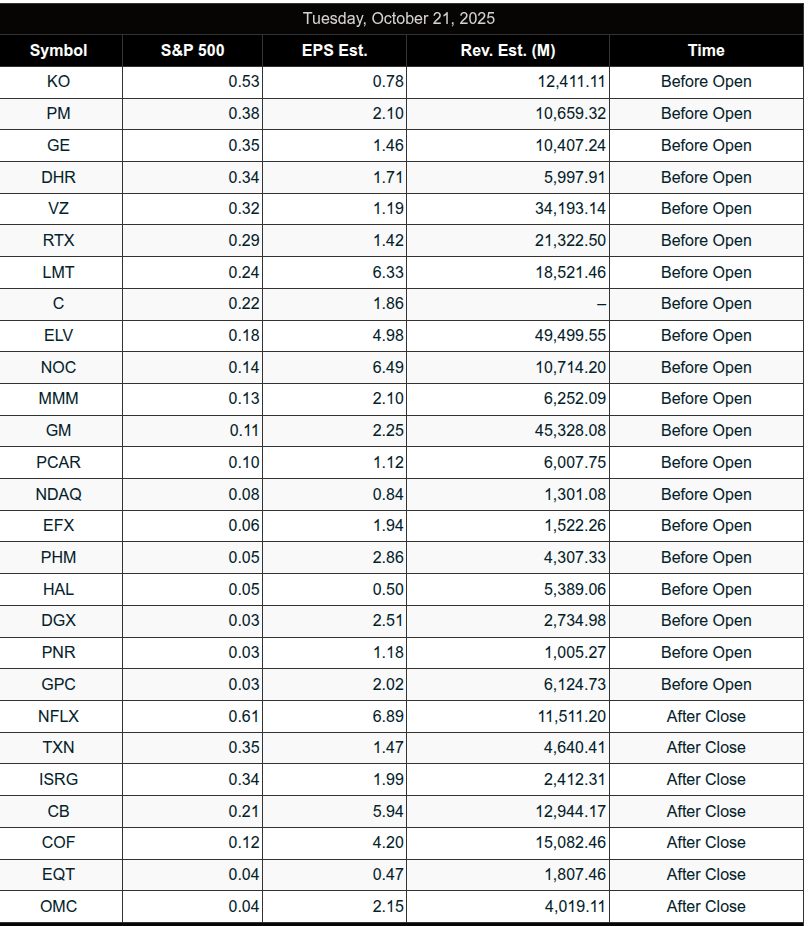Click the Before Open cell for PCAR

coord(706,462)
